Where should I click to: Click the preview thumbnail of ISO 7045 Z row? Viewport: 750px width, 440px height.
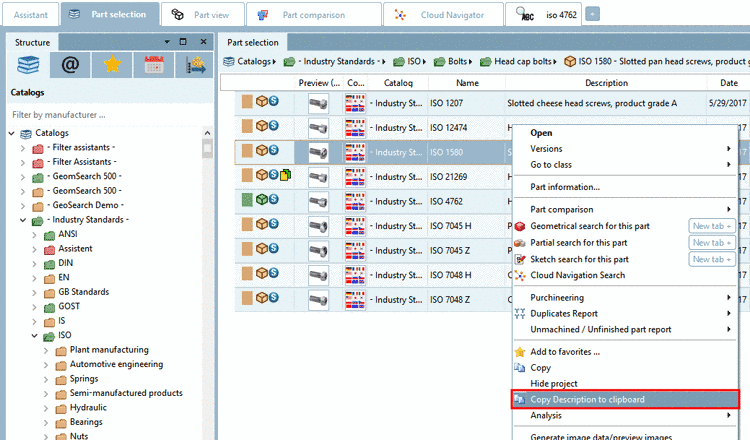tap(318, 251)
